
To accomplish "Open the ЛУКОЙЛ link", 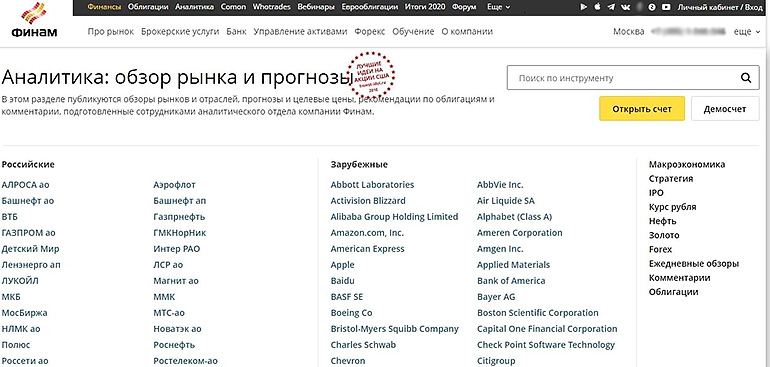I will pos(20,281).
